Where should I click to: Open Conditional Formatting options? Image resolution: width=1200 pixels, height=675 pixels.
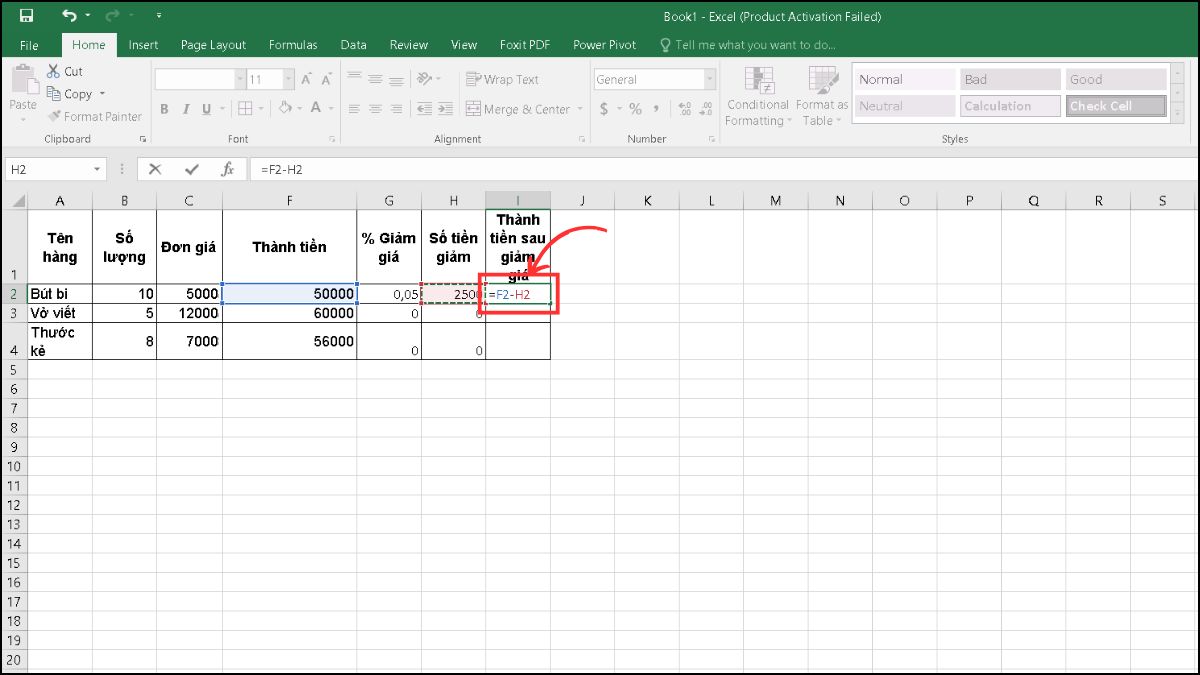click(x=757, y=95)
